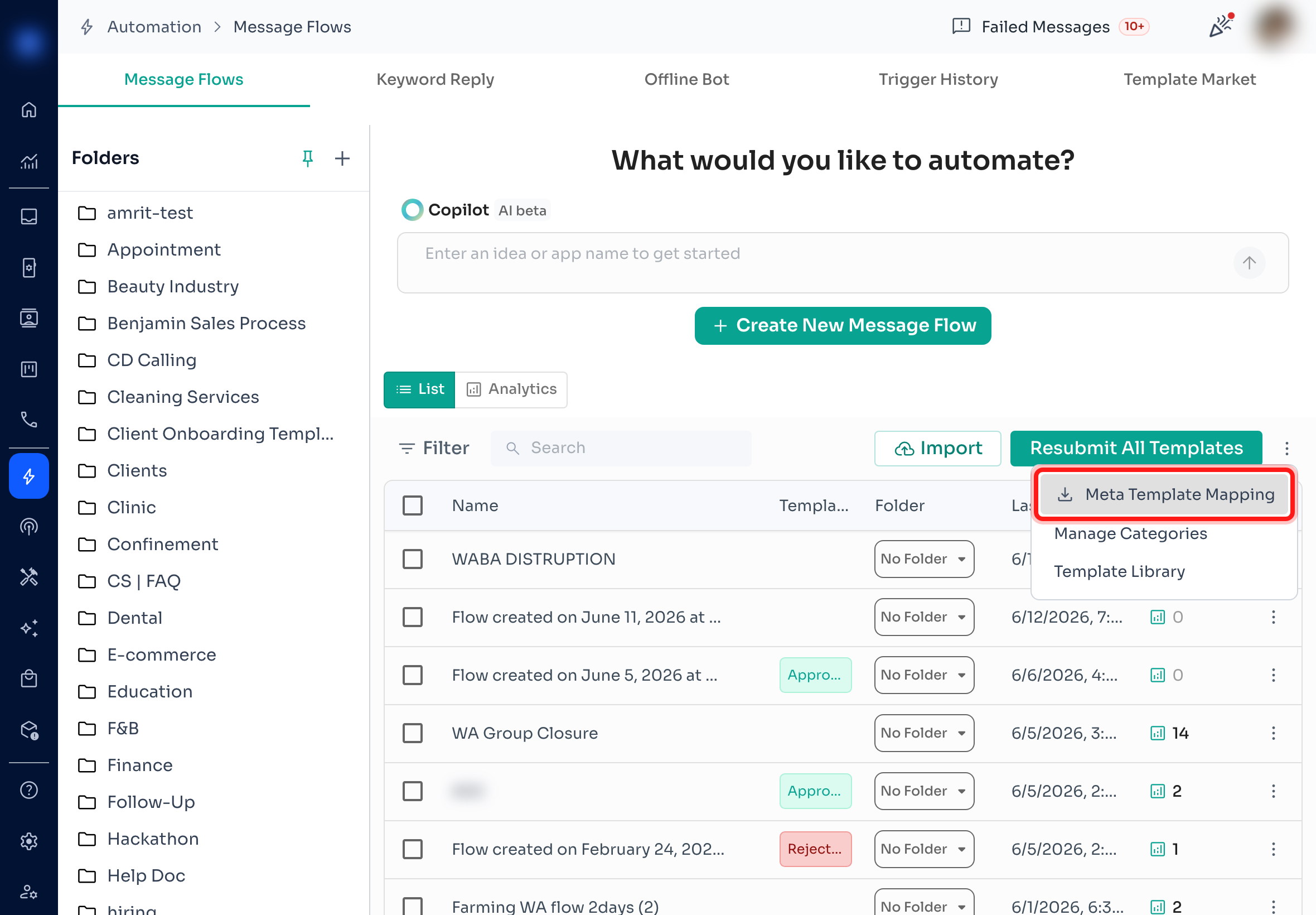
Task: Switch to the Trigger History tab
Action: [x=938, y=80]
